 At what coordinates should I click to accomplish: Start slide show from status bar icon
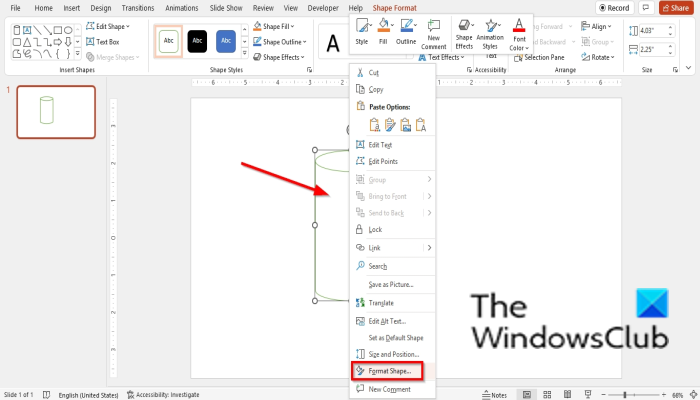[588, 395]
